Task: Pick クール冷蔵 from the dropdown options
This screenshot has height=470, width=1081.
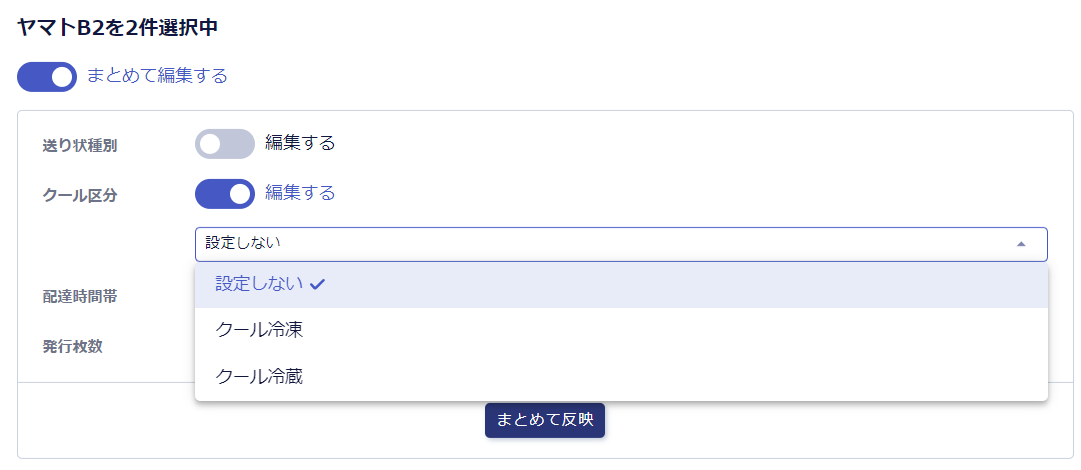Action: (260, 377)
